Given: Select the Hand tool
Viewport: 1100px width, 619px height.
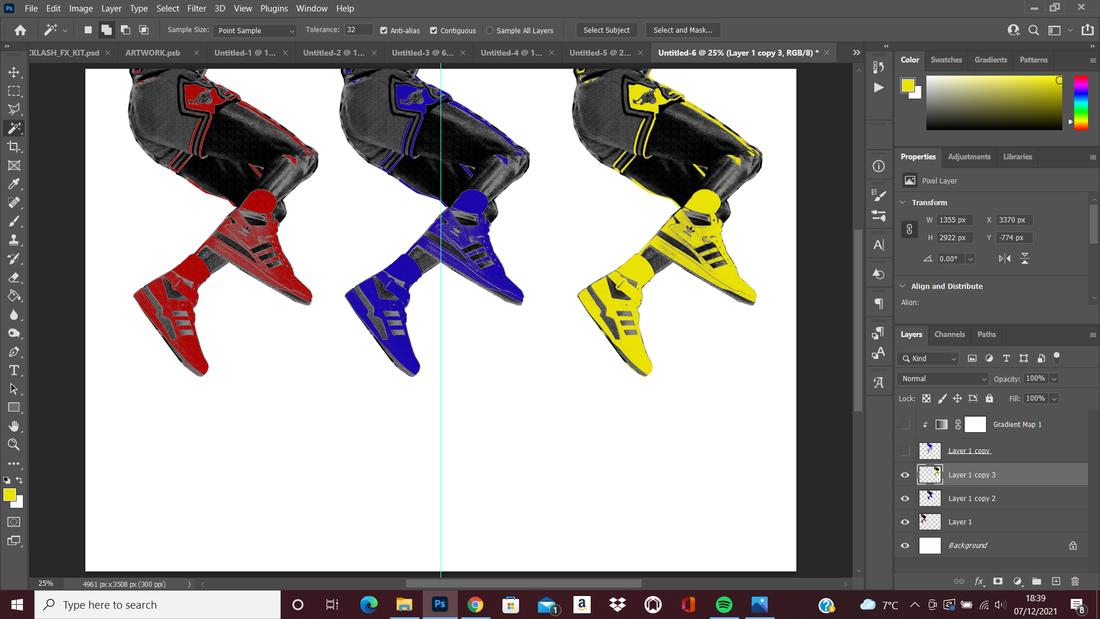Looking at the screenshot, I should pyautogui.click(x=14, y=426).
